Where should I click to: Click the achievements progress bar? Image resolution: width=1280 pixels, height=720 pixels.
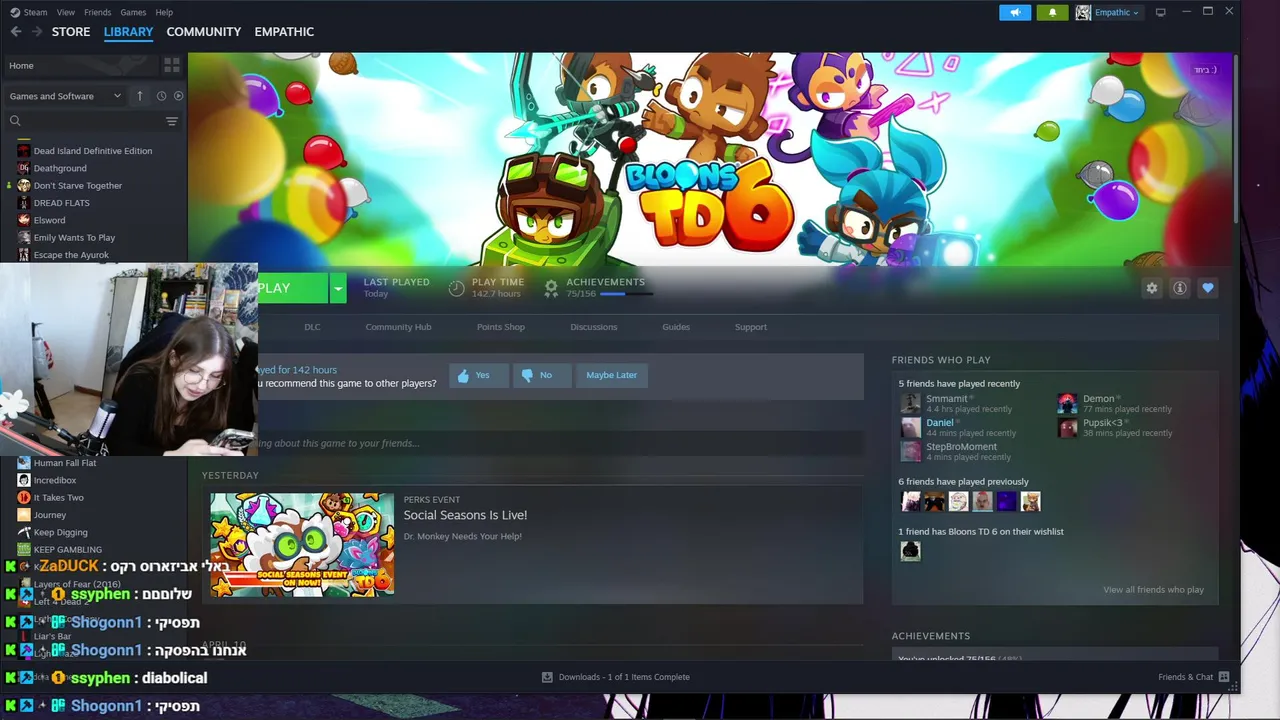[x=626, y=294]
